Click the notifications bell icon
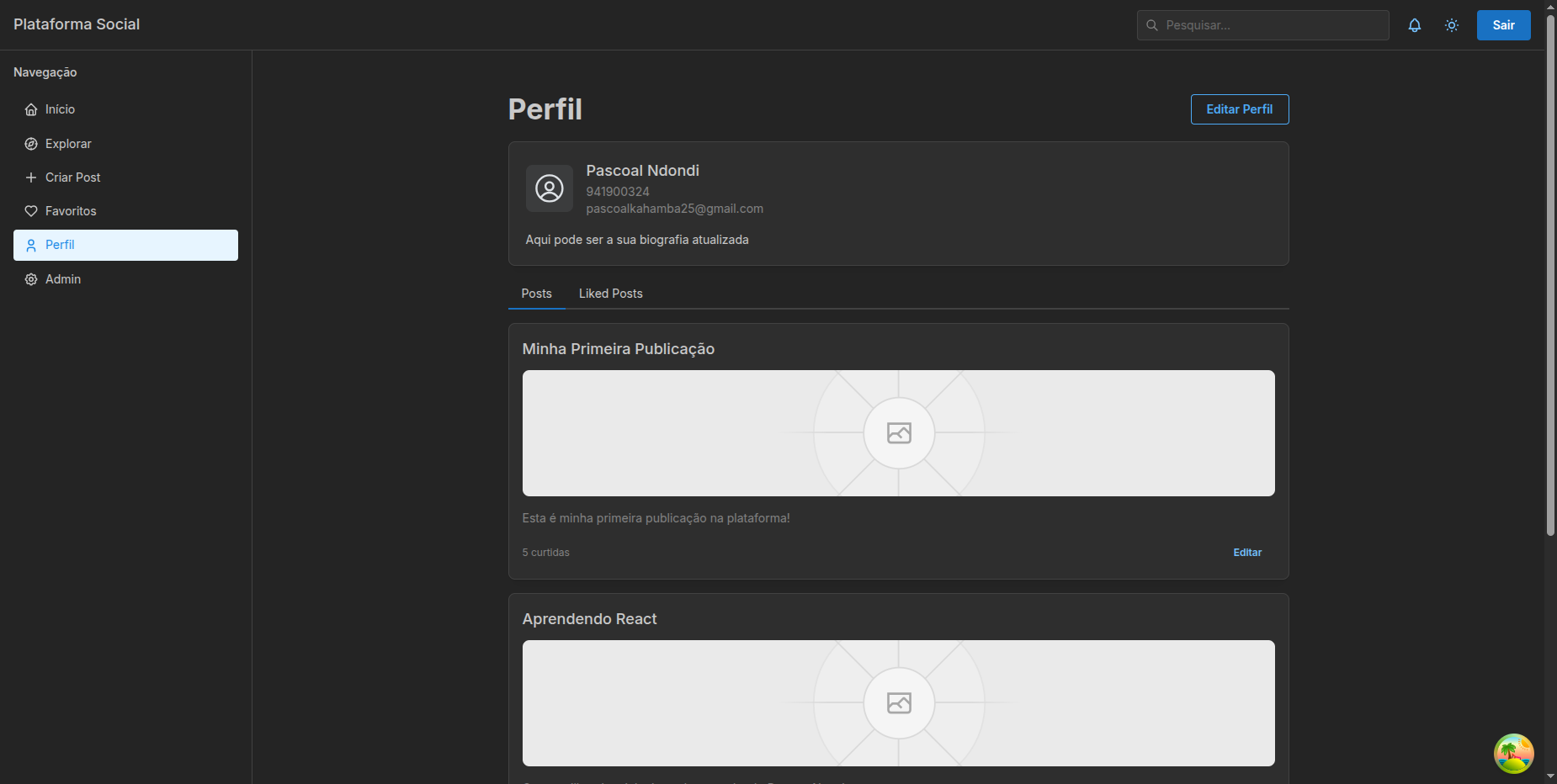This screenshot has height=784, width=1557. click(1415, 25)
